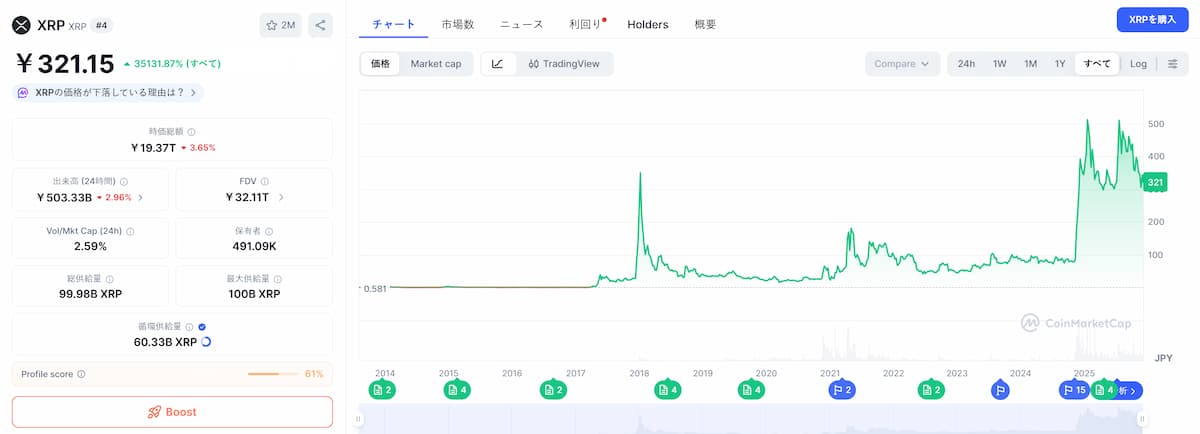The height and width of the screenshot is (434, 1200).
Task: Show info for 総供給量
Action: click(x=109, y=279)
